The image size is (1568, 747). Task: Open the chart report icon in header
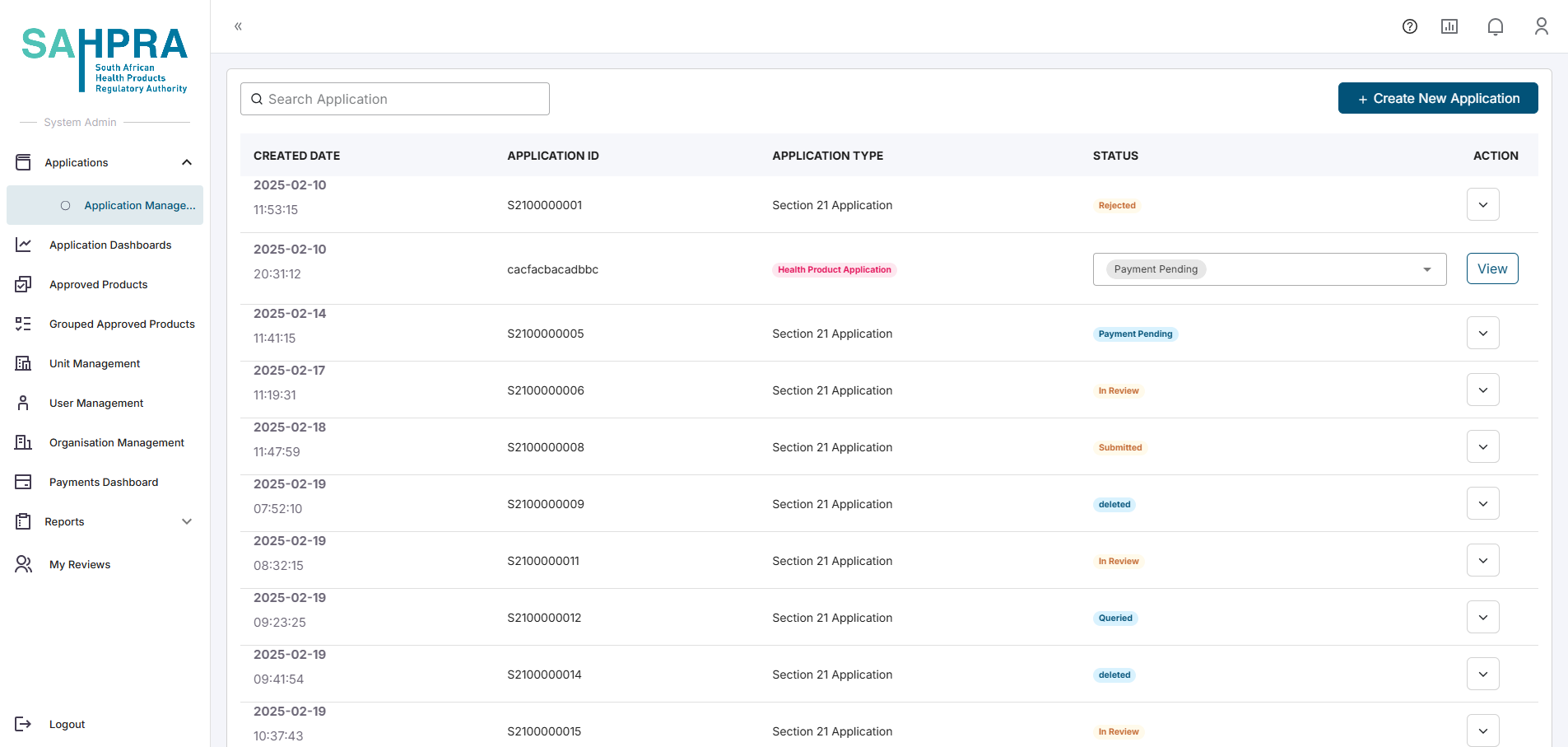pos(1449,26)
